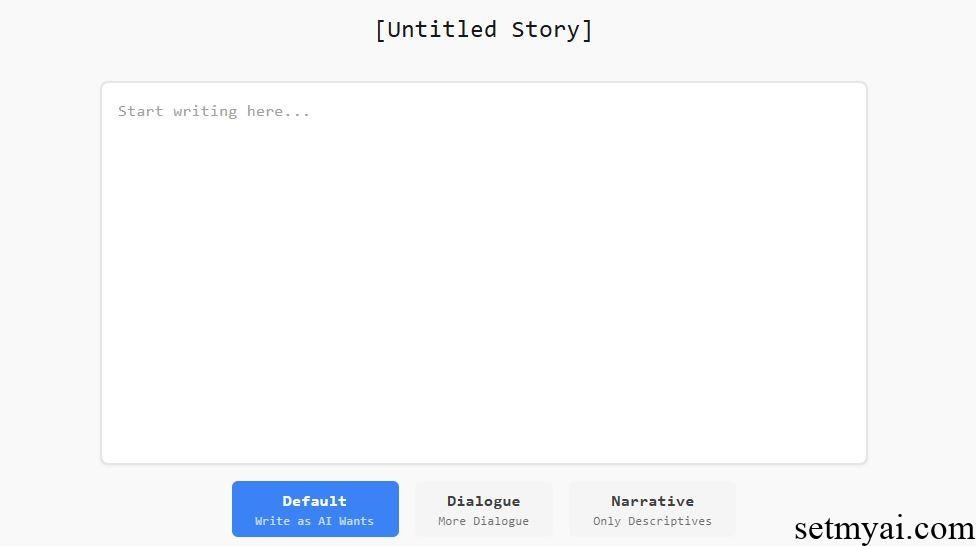976x546 pixels.
Task: Click the word 'Untitled' in the heading
Action: click(x=442, y=29)
